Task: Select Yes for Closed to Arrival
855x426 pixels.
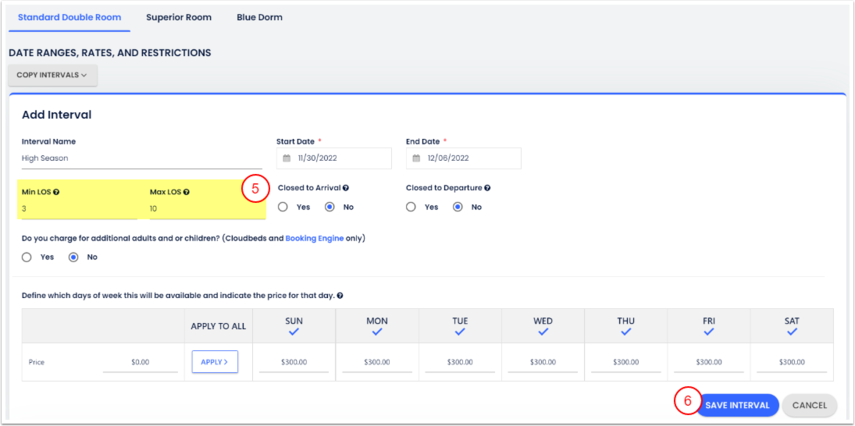Action: coord(283,207)
